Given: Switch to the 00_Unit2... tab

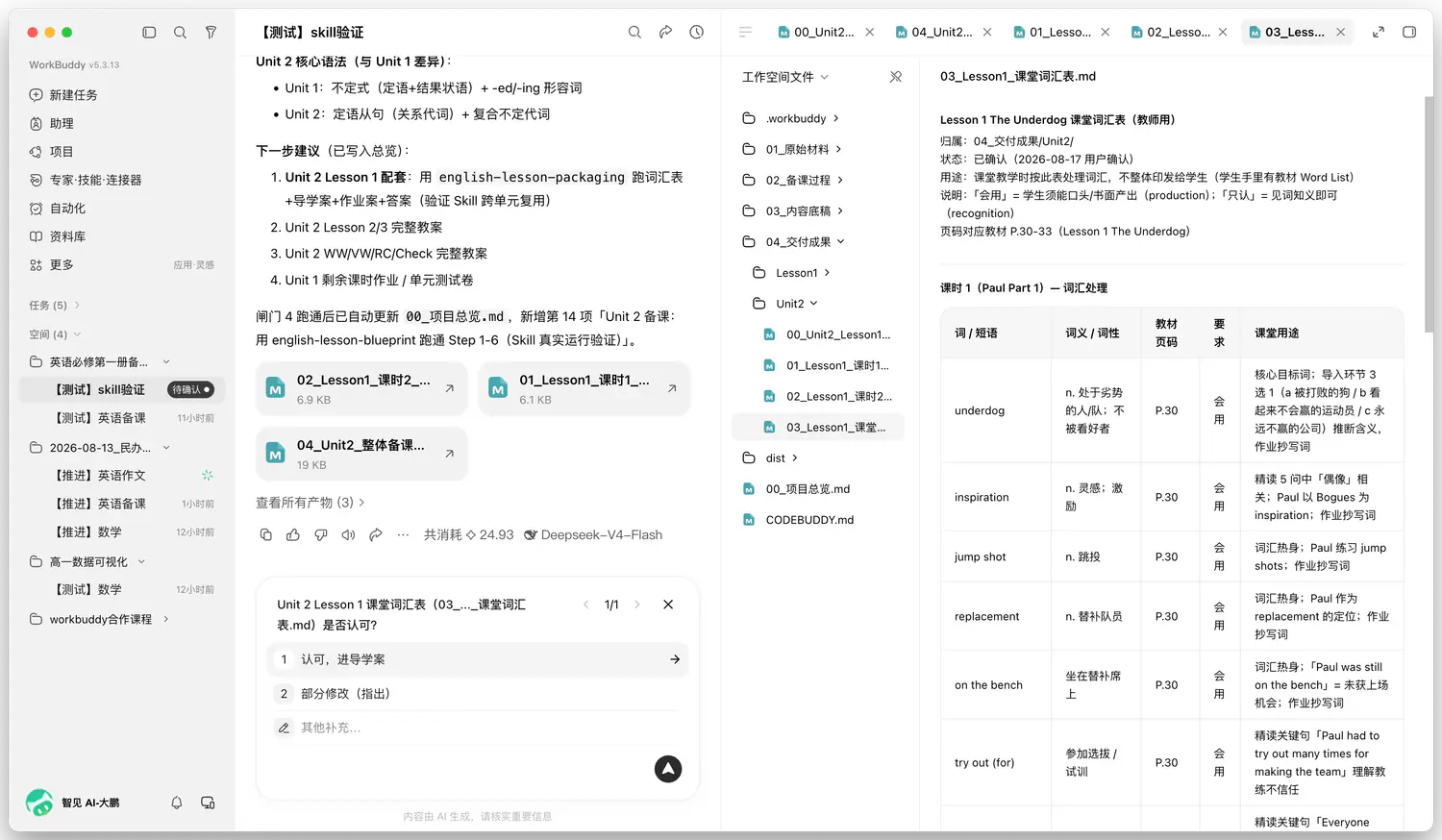Looking at the screenshot, I should point(816,32).
